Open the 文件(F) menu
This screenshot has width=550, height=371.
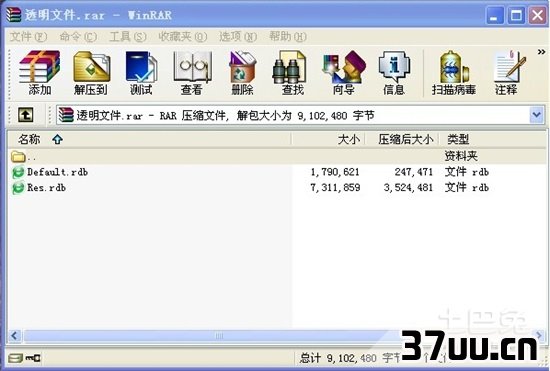[28, 36]
